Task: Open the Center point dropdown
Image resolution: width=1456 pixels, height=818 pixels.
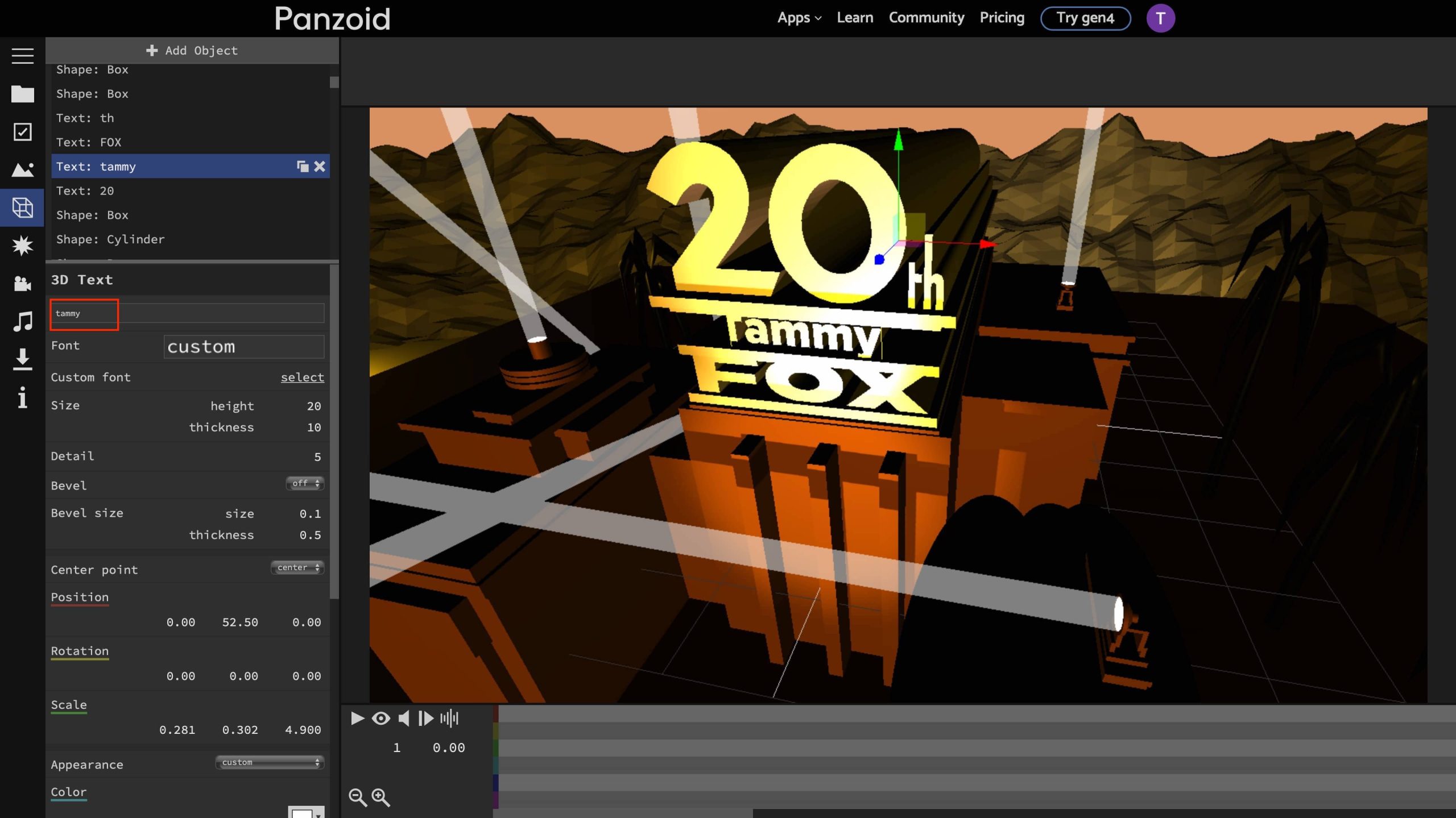Action: 297,567
